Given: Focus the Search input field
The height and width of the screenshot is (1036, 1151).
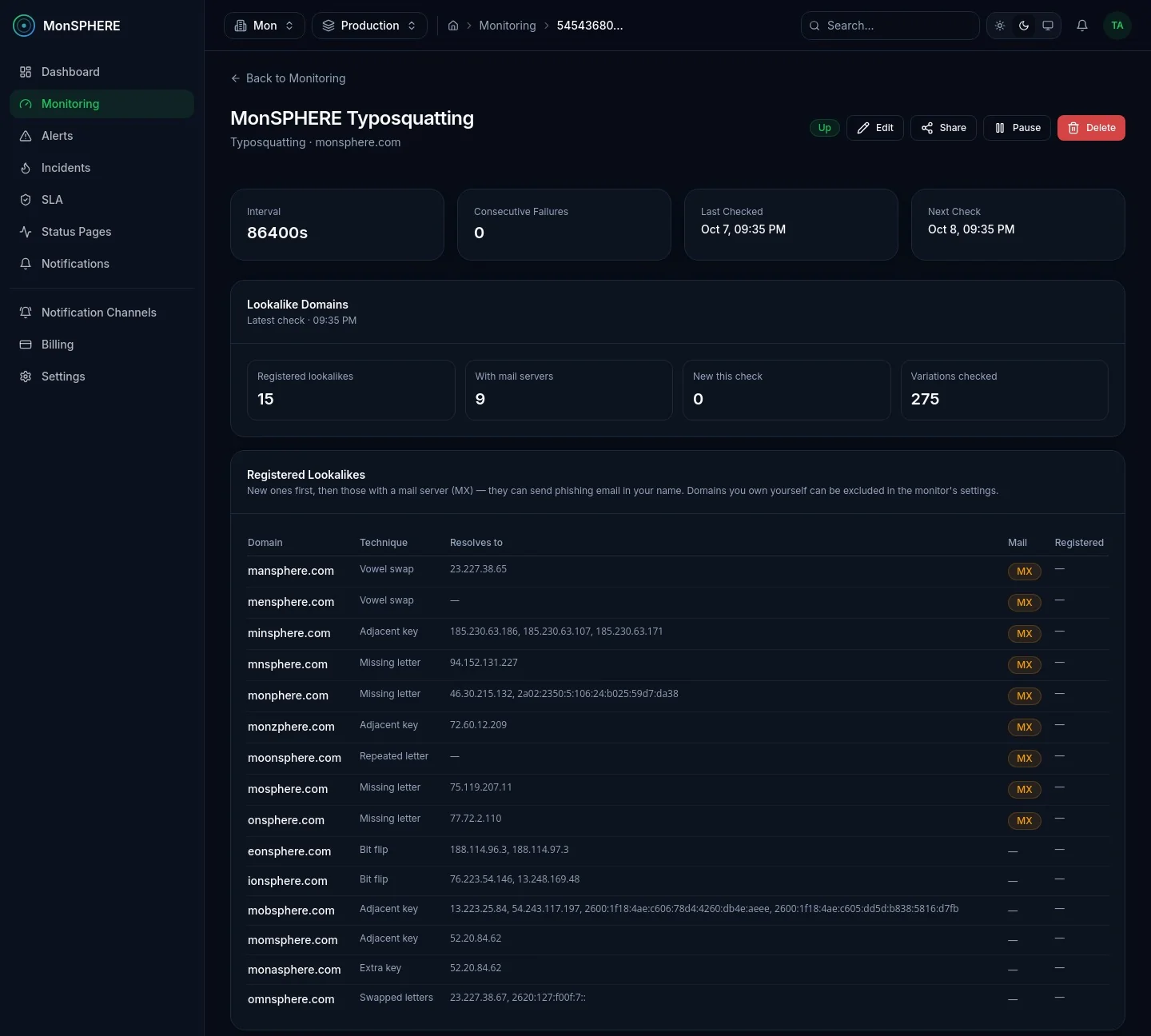Looking at the screenshot, I should coord(890,26).
